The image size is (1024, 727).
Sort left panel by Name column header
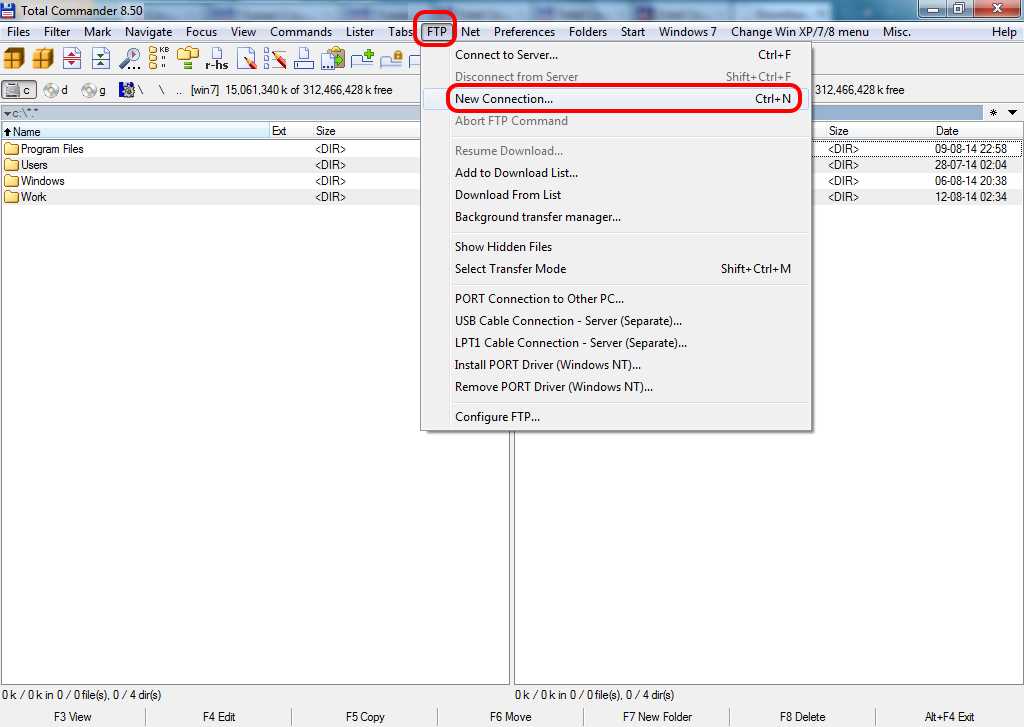(135, 131)
